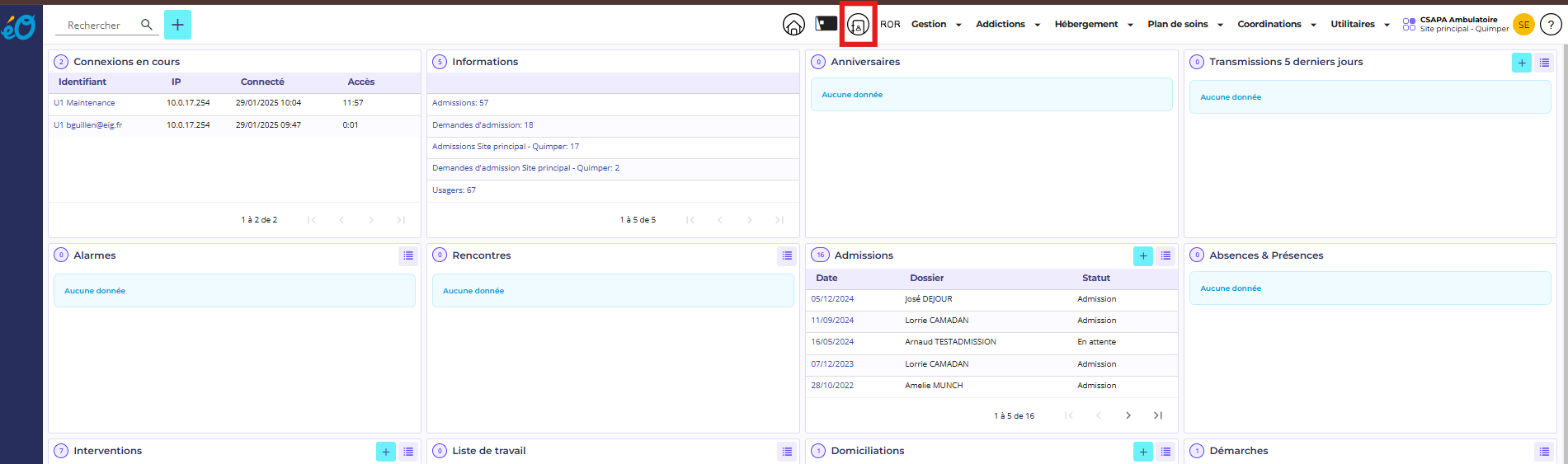Open the 05/12/2024 admission entry
The width and height of the screenshot is (1568, 464).
(832, 299)
